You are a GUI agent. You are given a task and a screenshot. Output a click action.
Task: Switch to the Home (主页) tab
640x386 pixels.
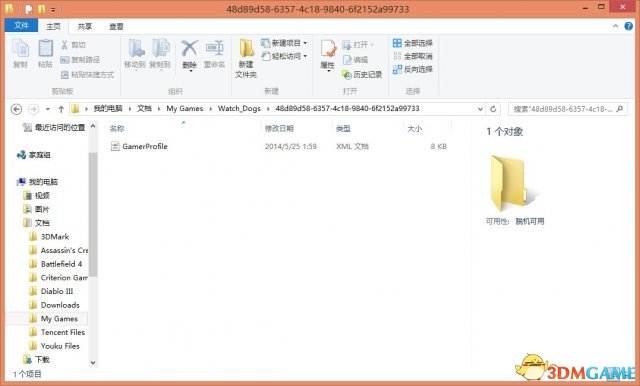[x=53, y=27]
